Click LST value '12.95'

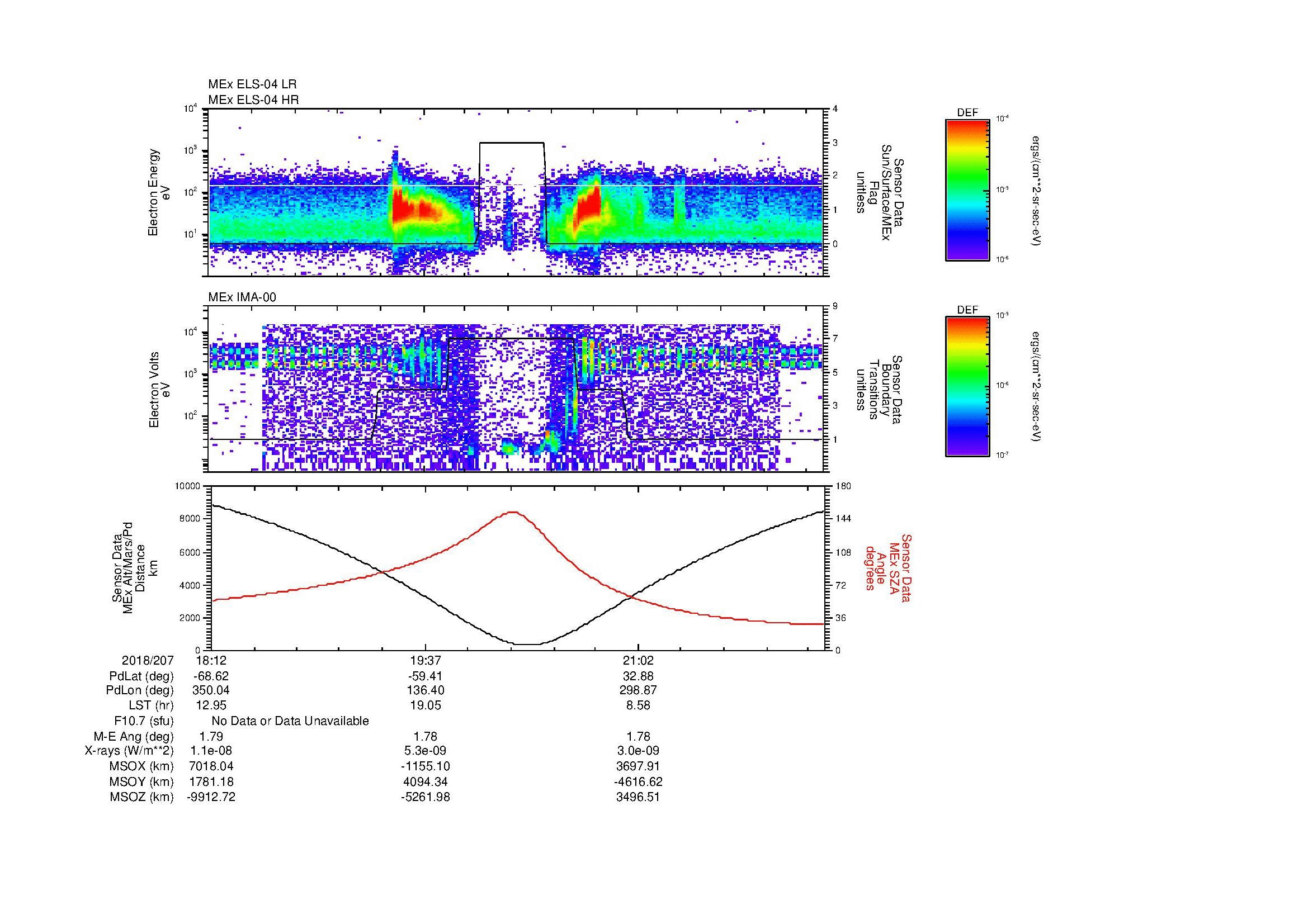[x=211, y=705]
